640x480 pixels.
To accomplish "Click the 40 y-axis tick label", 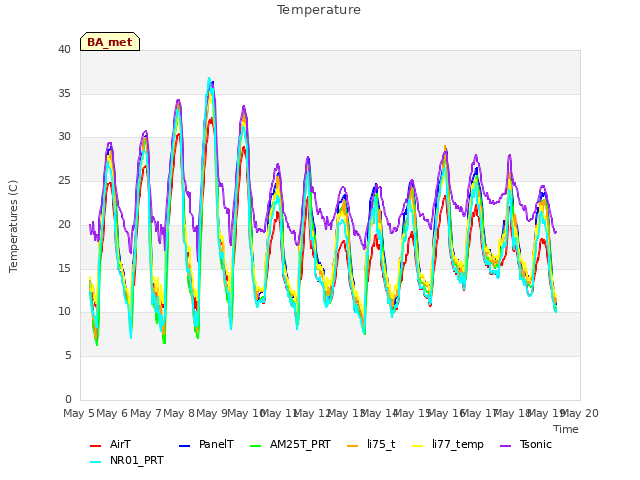I will (64, 50).
